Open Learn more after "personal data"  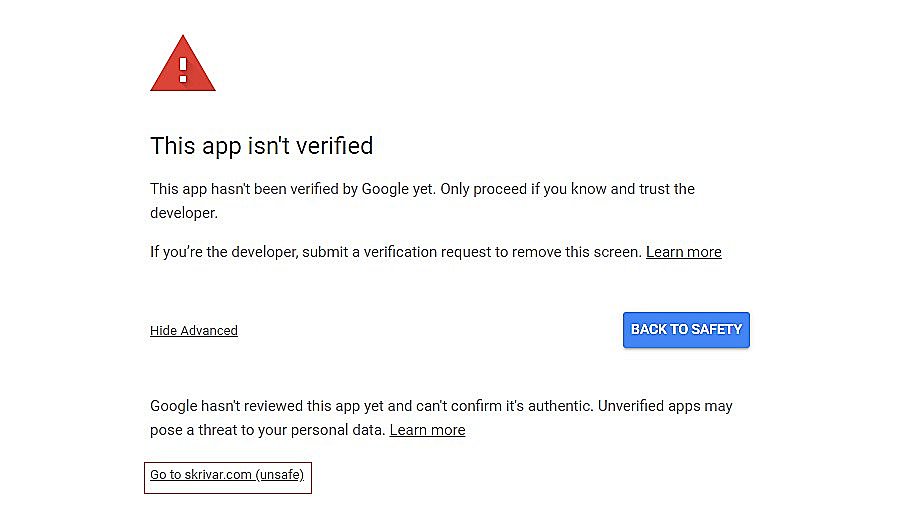[x=427, y=430]
